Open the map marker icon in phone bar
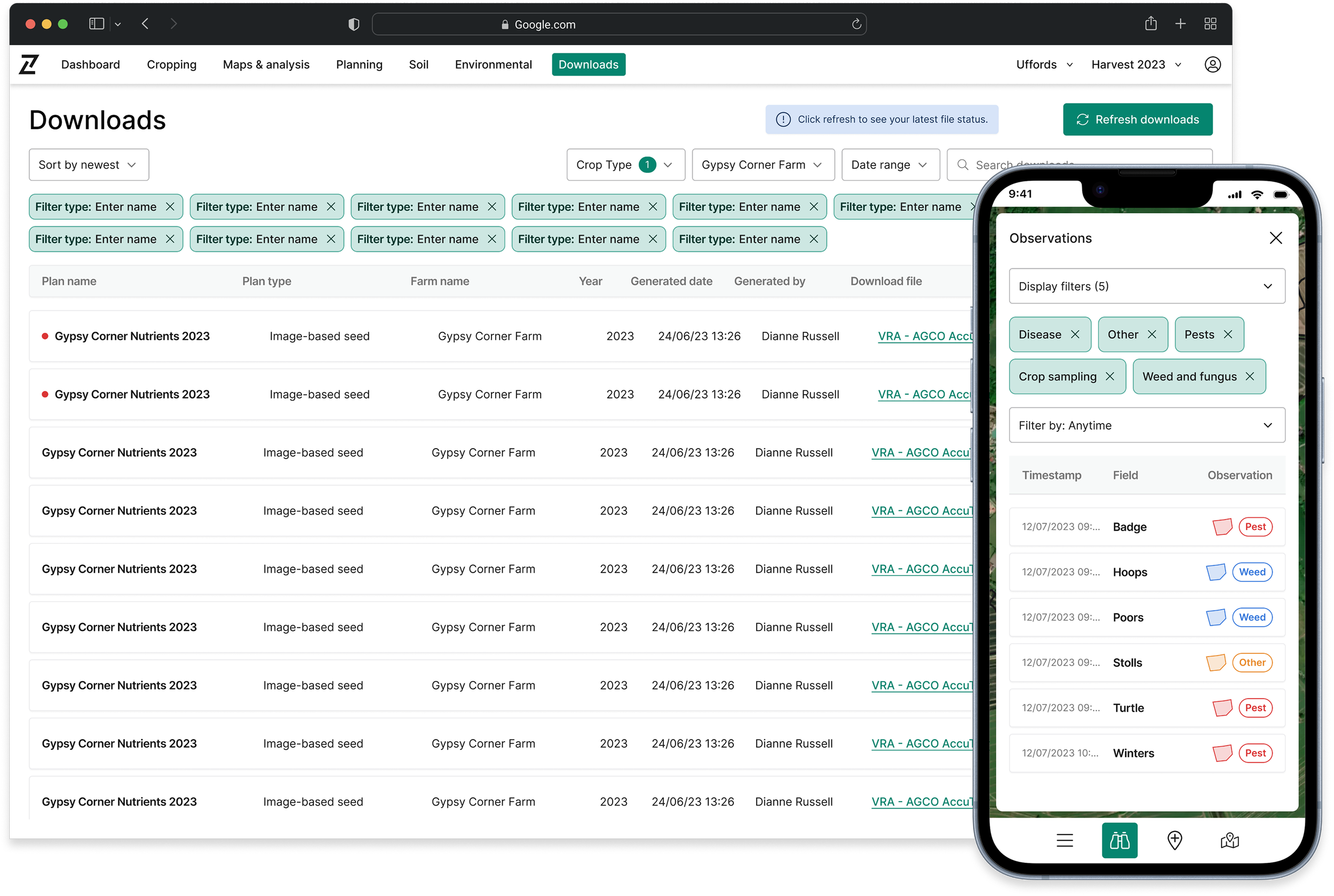This screenshot has width=1334, height=896. pyautogui.click(x=1229, y=840)
